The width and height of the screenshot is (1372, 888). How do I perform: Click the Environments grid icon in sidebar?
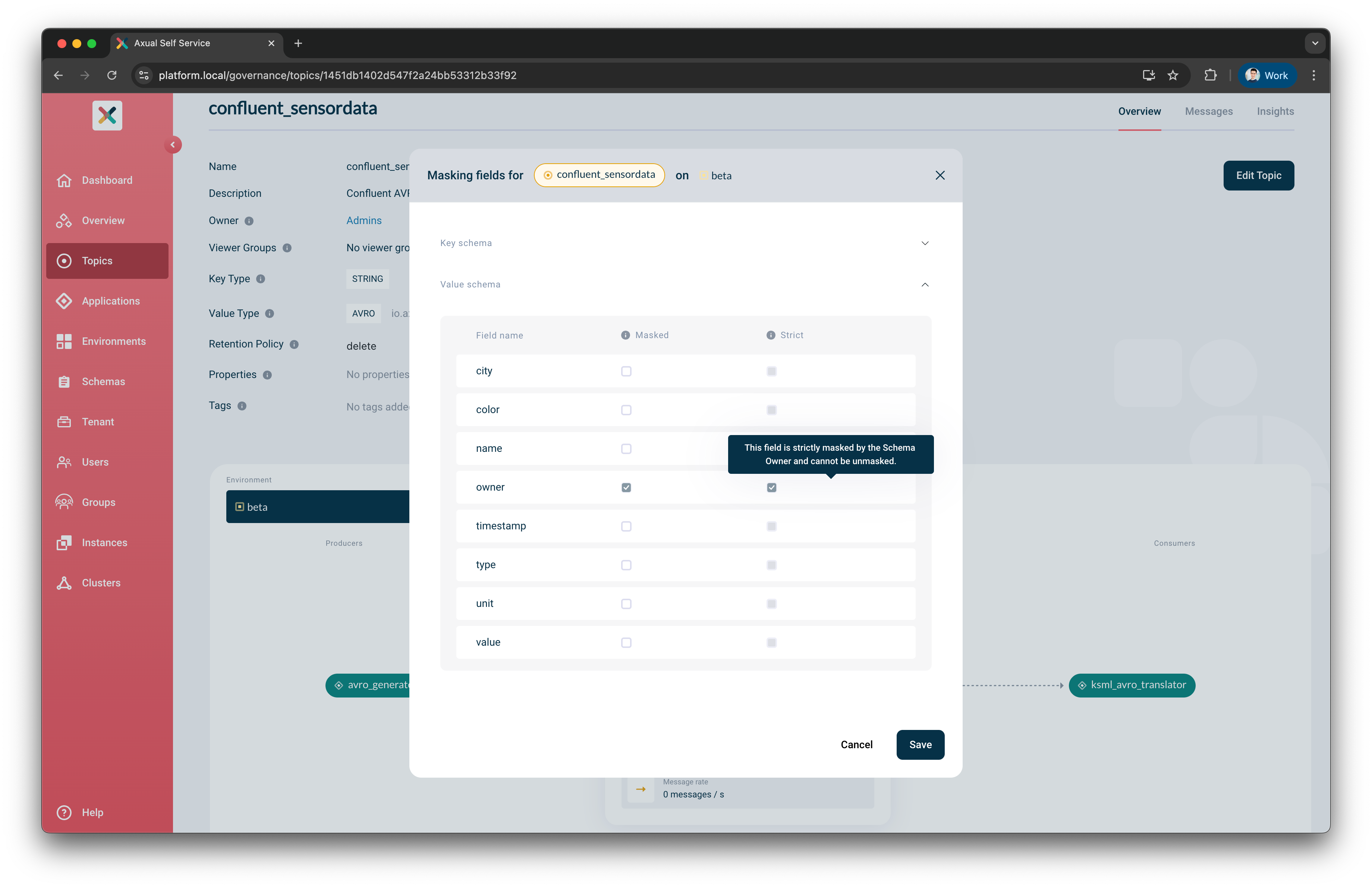(64, 341)
